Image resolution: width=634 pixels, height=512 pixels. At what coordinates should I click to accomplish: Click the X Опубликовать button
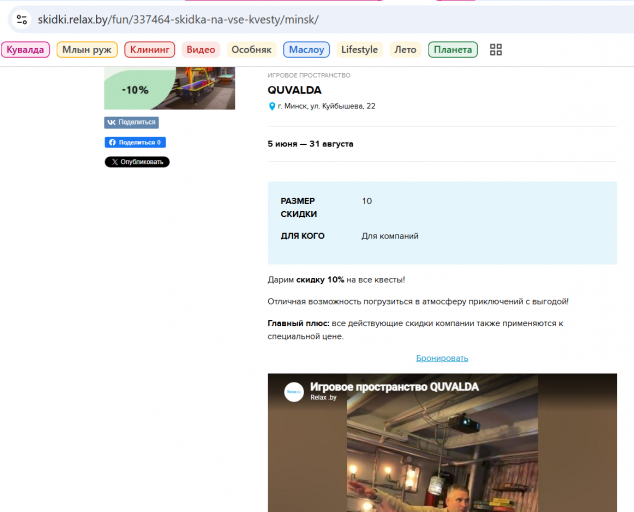[137, 162]
